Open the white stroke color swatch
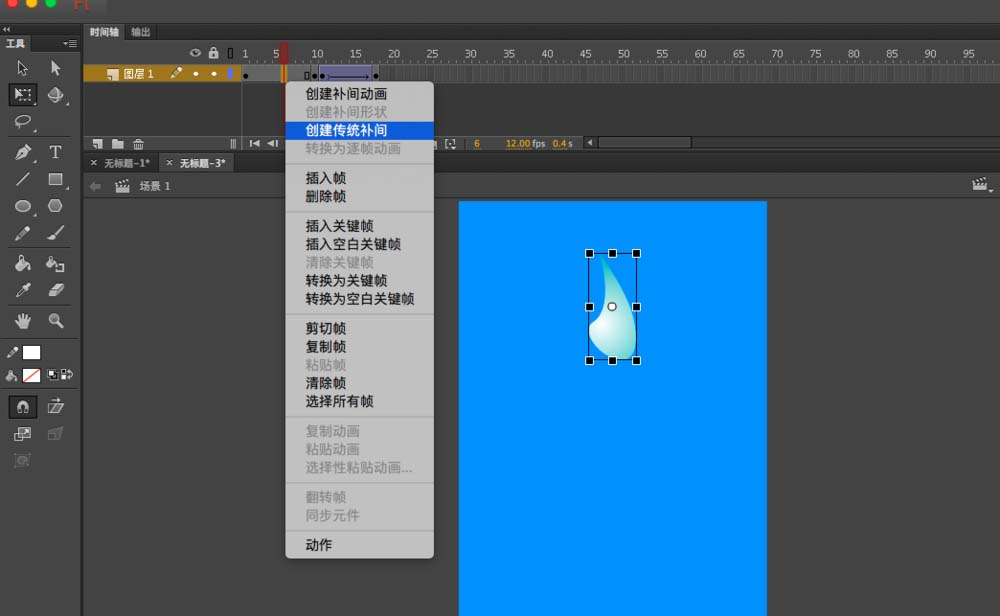The width and height of the screenshot is (1000, 616). pos(31,353)
